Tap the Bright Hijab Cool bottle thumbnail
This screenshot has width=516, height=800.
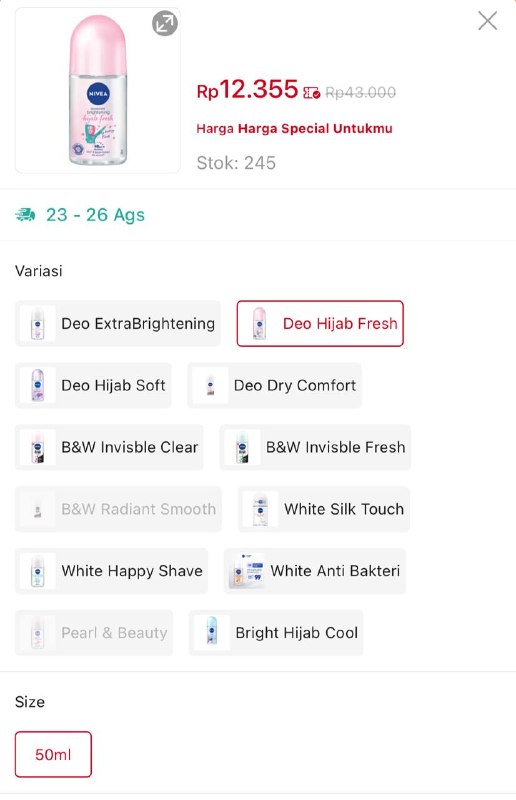coord(212,632)
